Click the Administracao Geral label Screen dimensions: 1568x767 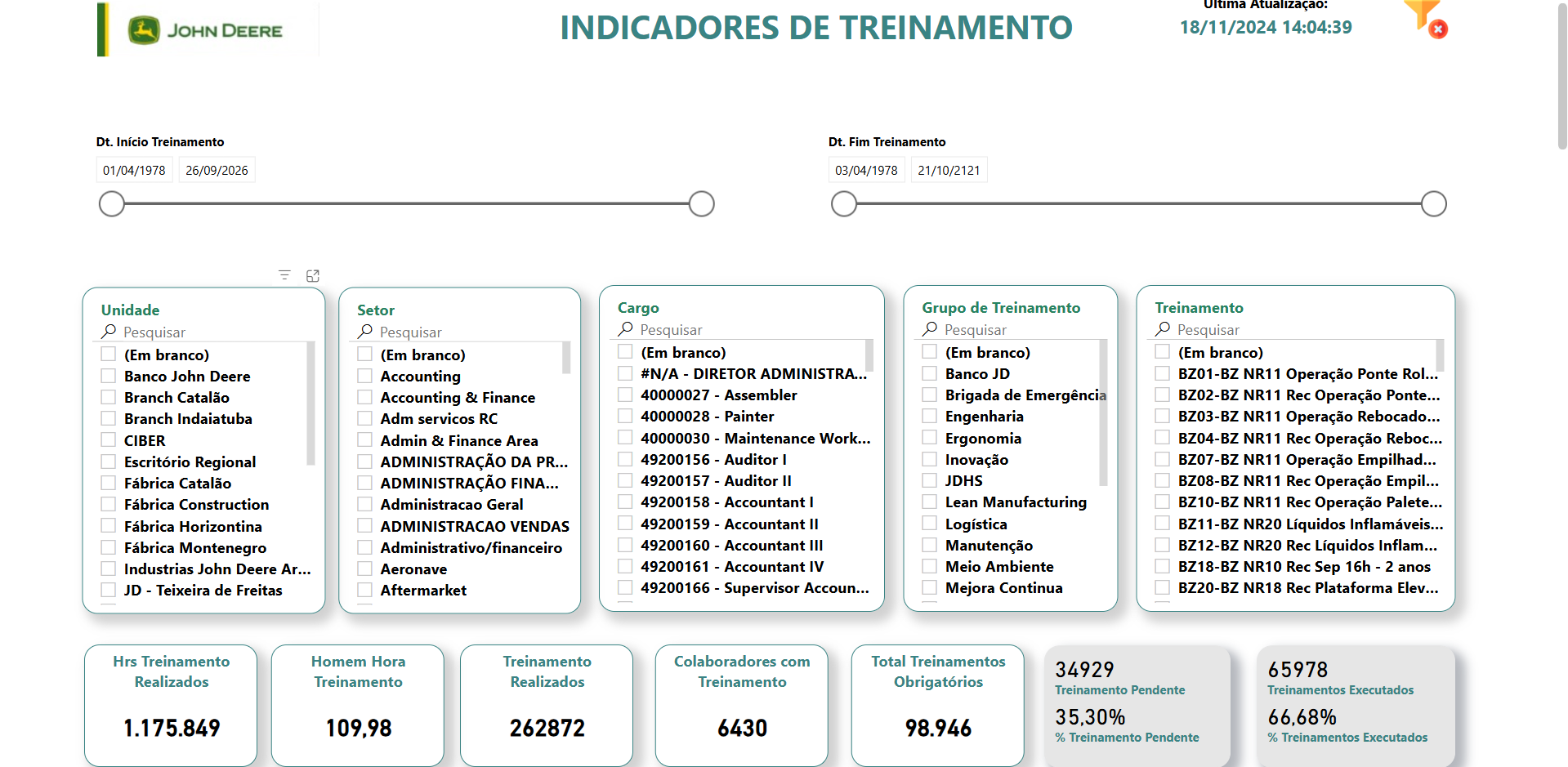point(452,504)
